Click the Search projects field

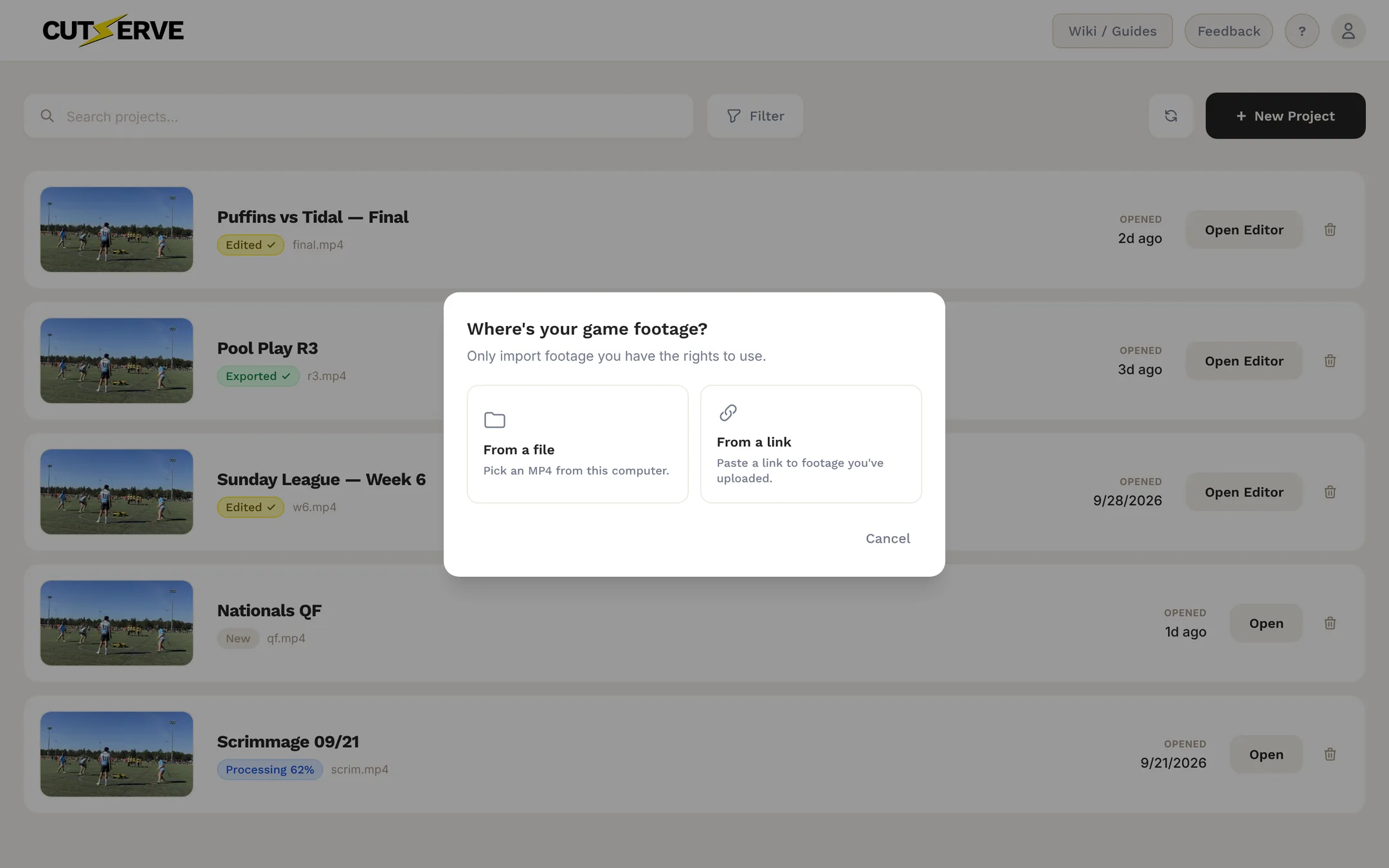(x=358, y=116)
